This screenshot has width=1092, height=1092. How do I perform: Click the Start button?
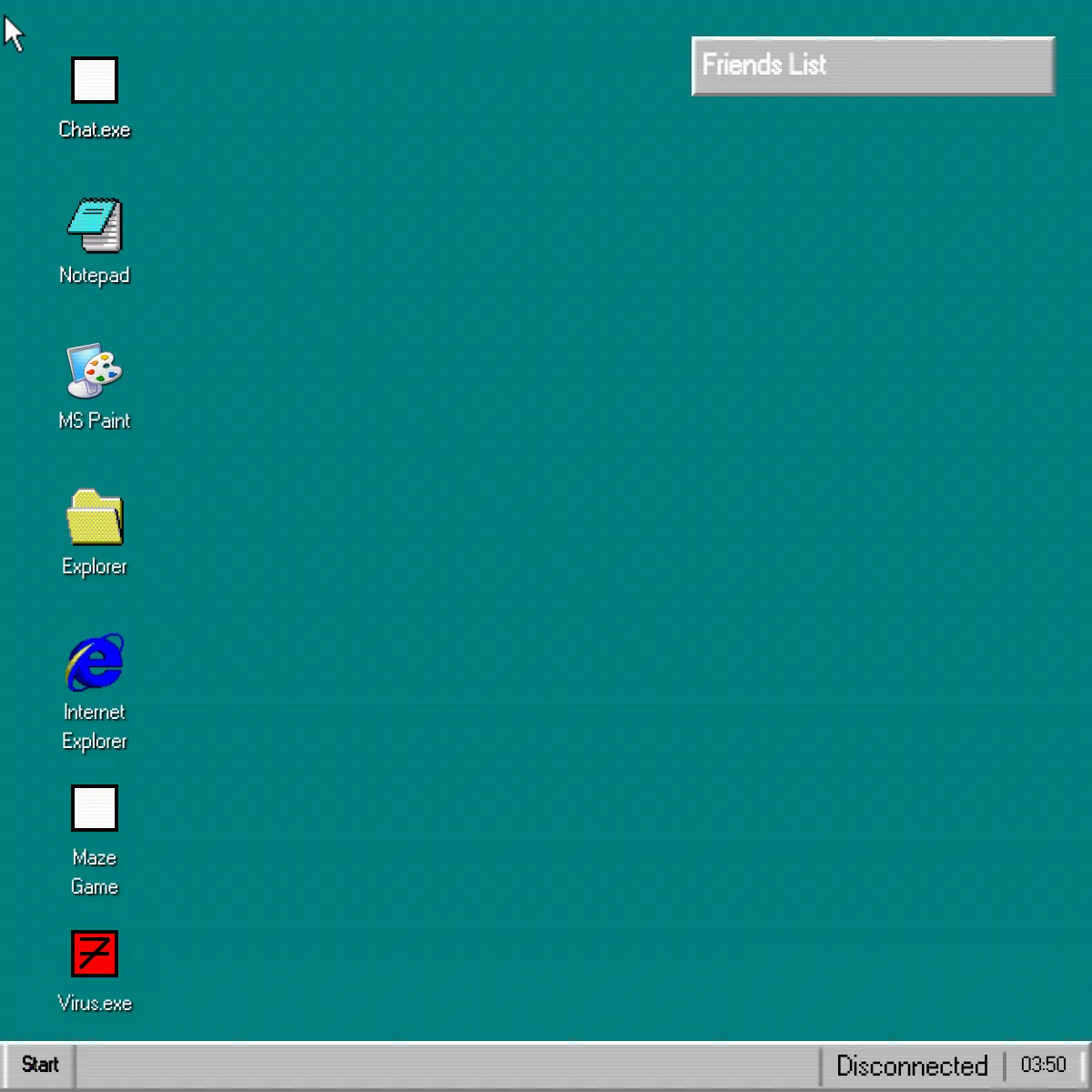pyautogui.click(x=39, y=1065)
